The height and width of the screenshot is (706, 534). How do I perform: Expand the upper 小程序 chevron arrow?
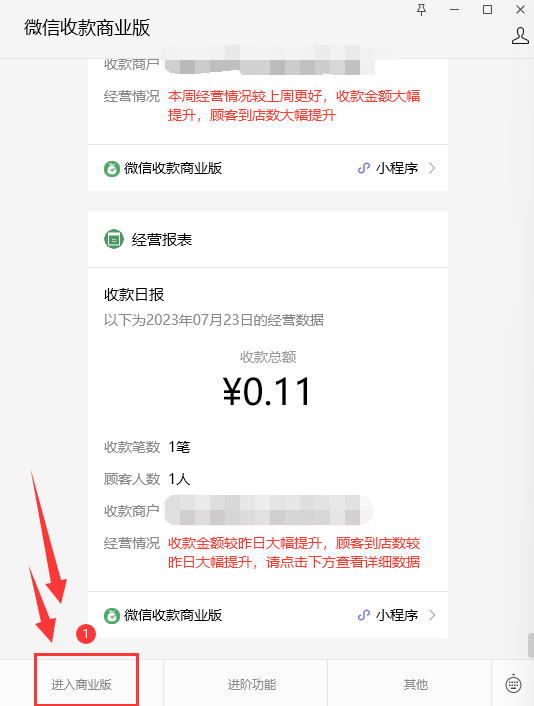click(x=432, y=168)
